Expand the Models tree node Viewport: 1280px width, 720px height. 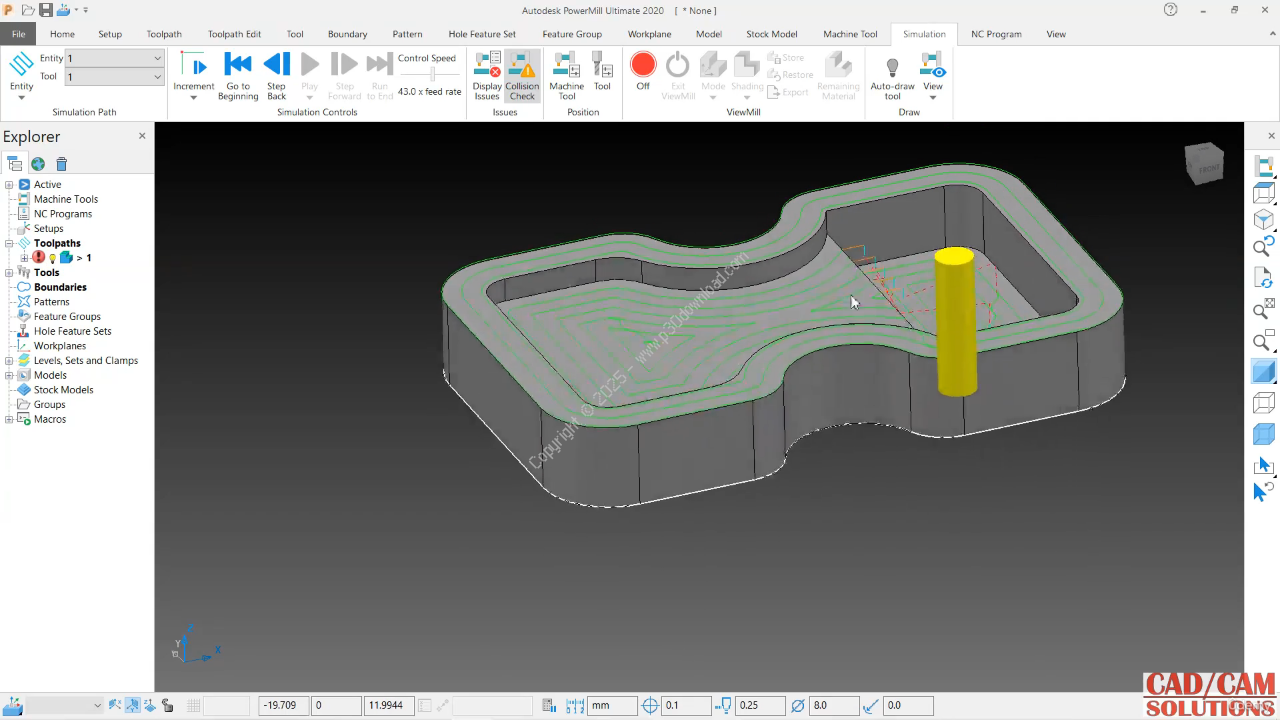click(9, 375)
